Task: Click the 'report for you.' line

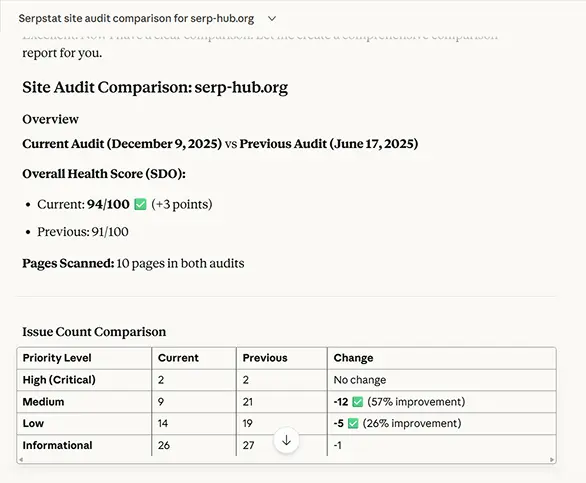Action: click(x=62, y=53)
